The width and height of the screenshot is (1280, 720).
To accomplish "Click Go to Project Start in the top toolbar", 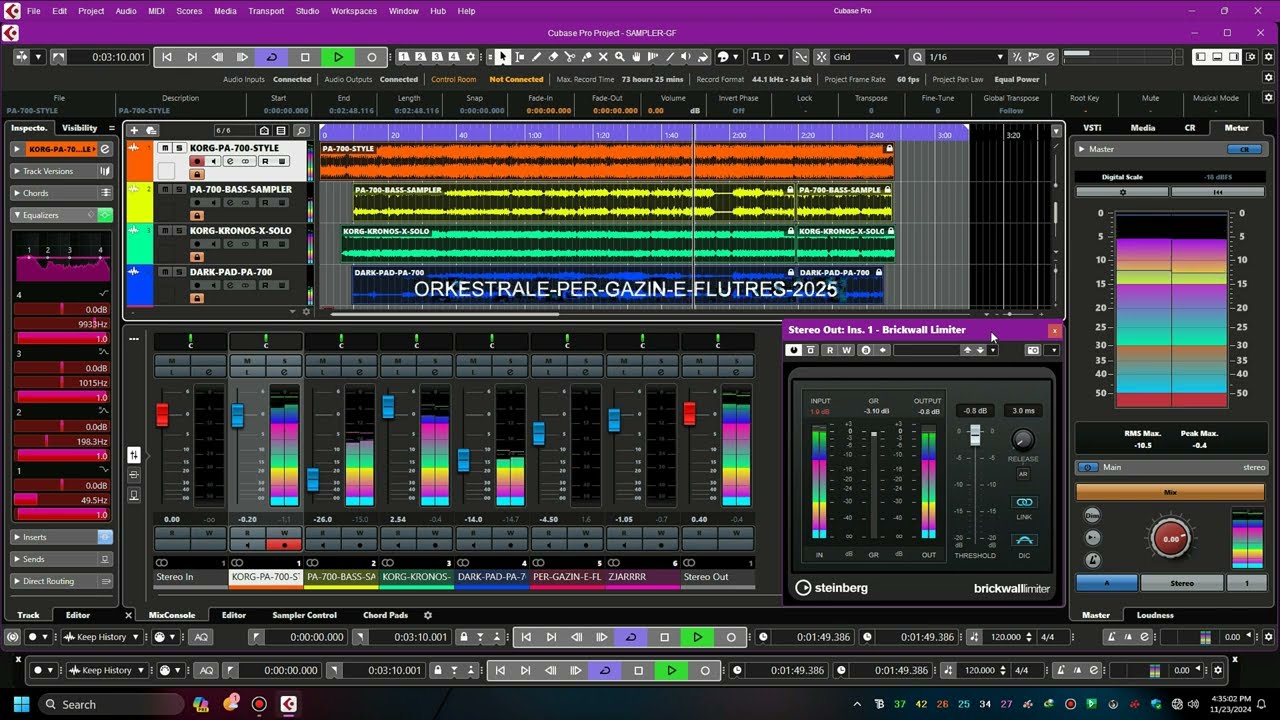I will [x=167, y=57].
